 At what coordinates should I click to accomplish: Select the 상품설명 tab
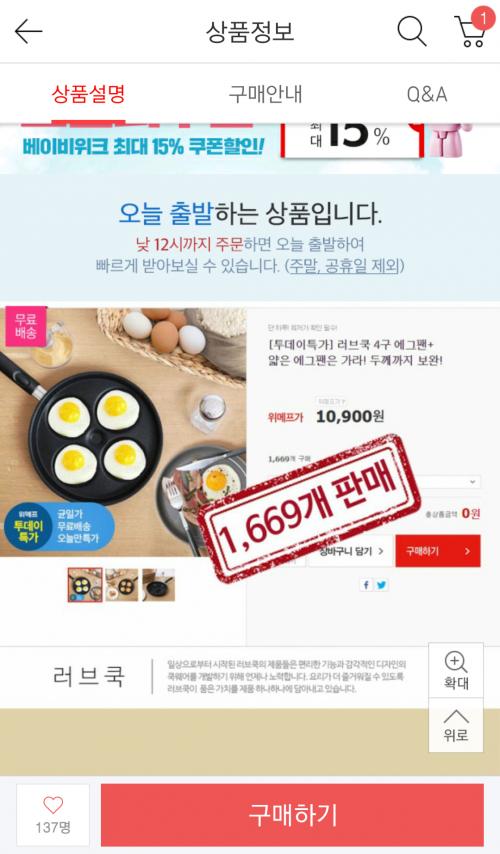pyautogui.click(x=88, y=94)
